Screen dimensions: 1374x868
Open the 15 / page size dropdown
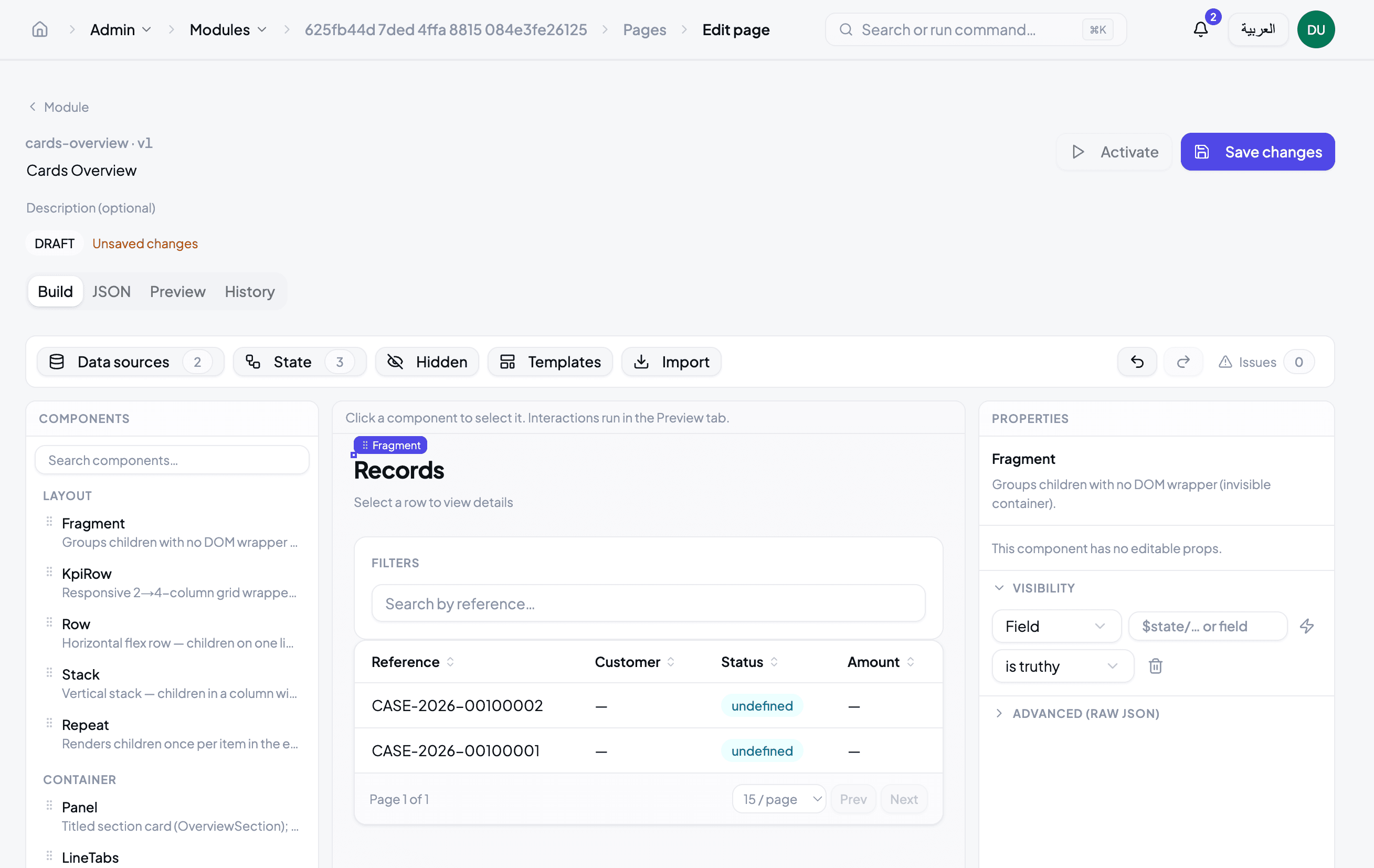coord(779,798)
